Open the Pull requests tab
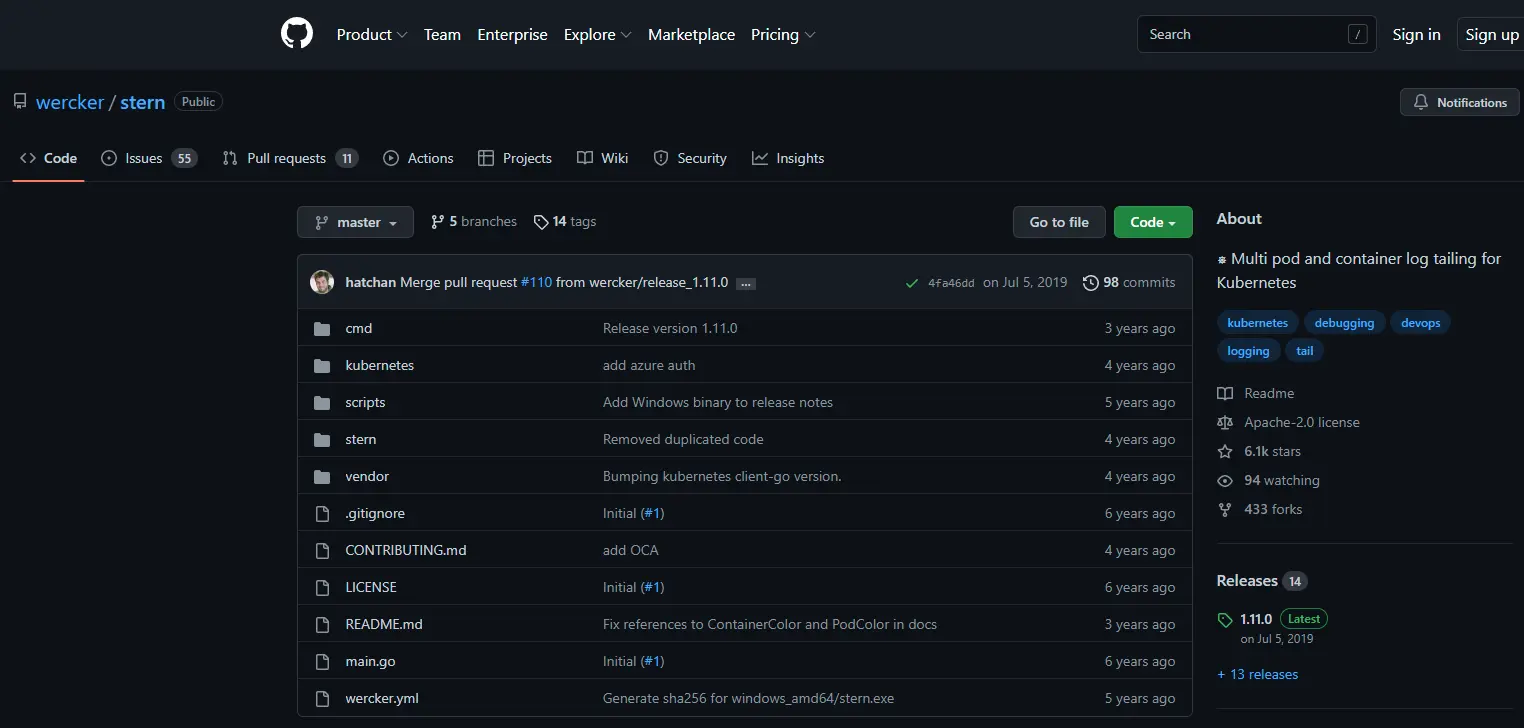 [290, 158]
